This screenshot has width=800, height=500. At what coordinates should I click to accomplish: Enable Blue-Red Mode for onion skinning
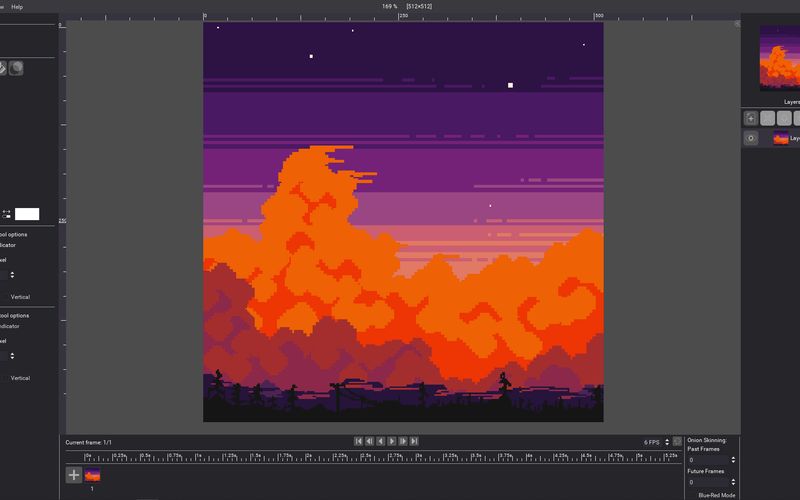(x=717, y=495)
